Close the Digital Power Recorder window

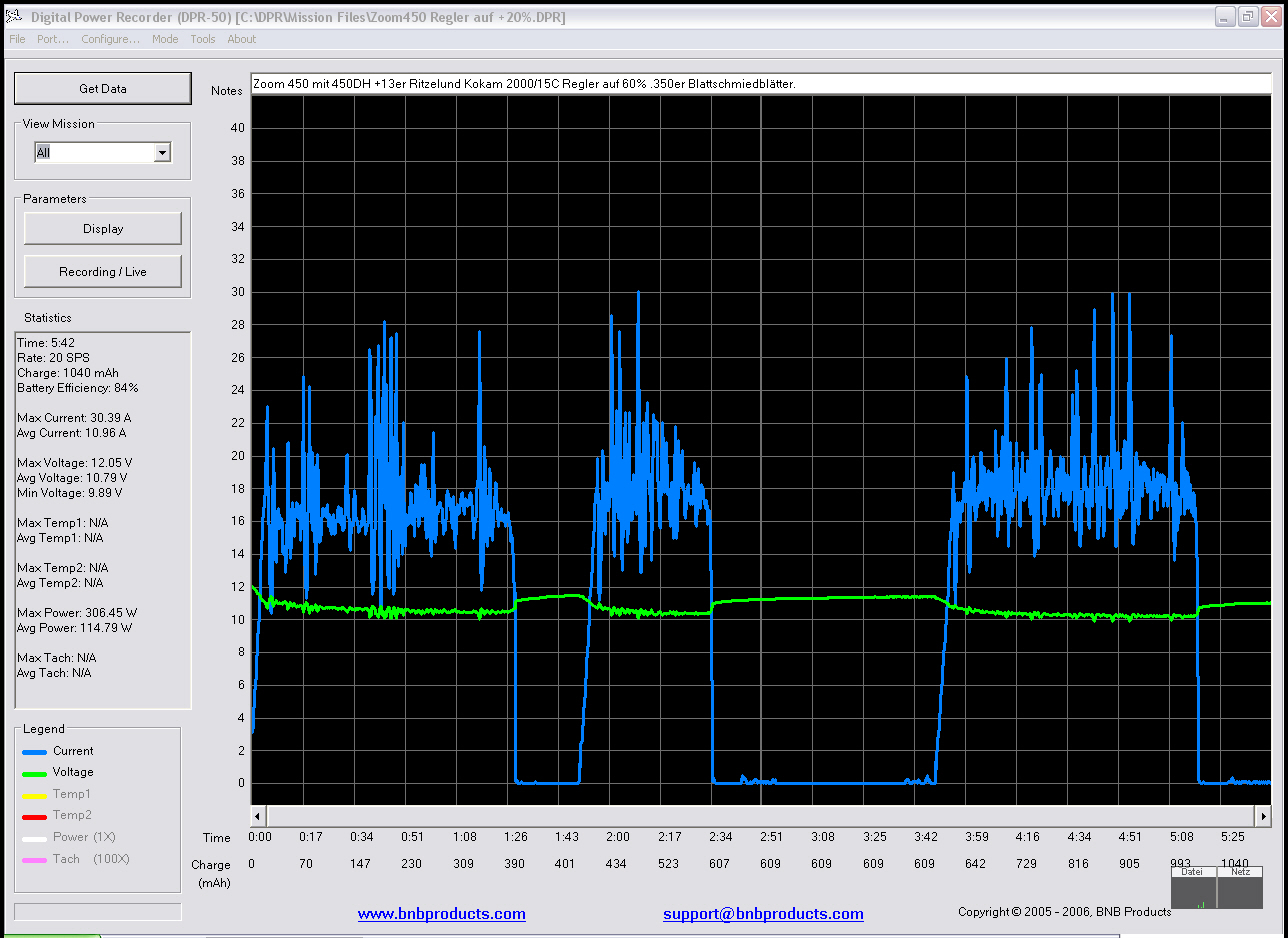click(x=1271, y=17)
